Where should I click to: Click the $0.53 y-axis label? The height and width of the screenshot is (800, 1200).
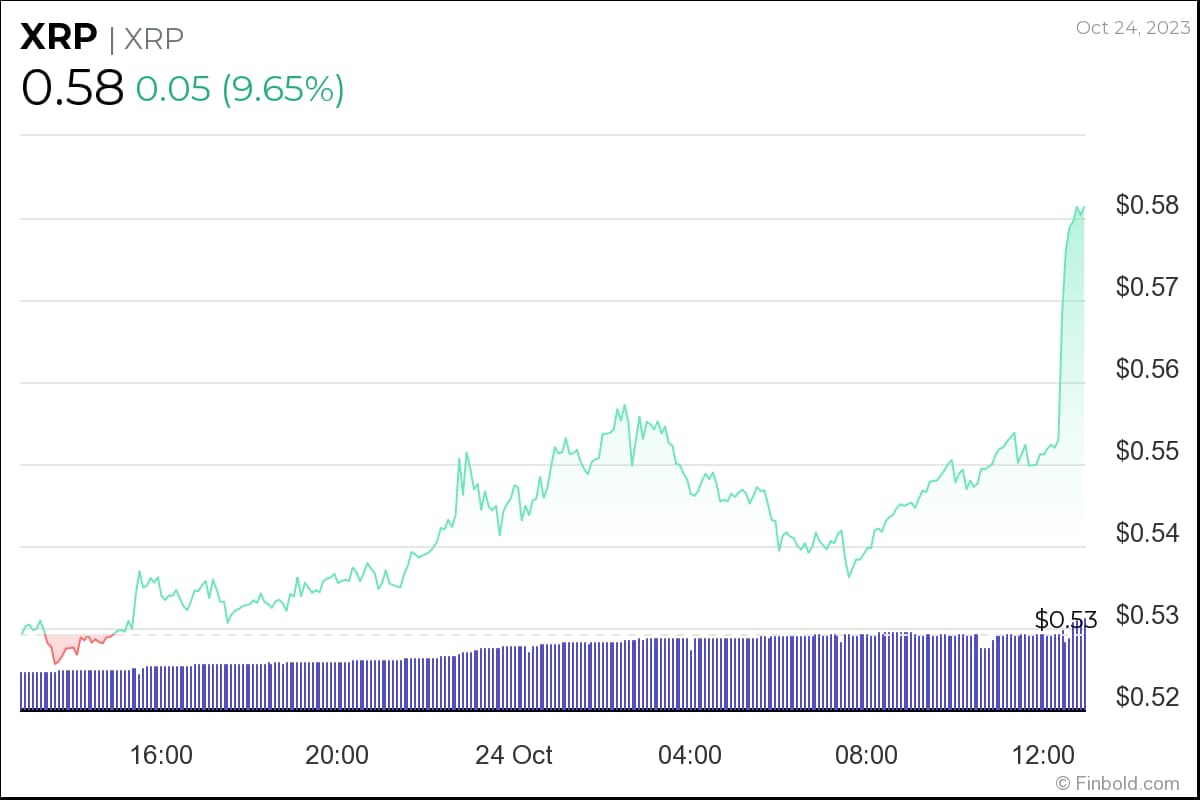pyautogui.click(x=1147, y=615)
